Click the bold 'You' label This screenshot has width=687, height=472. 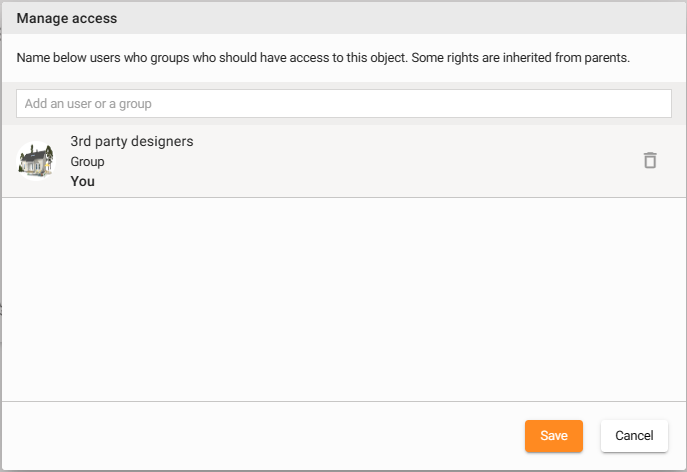click(x=82, y=181)
